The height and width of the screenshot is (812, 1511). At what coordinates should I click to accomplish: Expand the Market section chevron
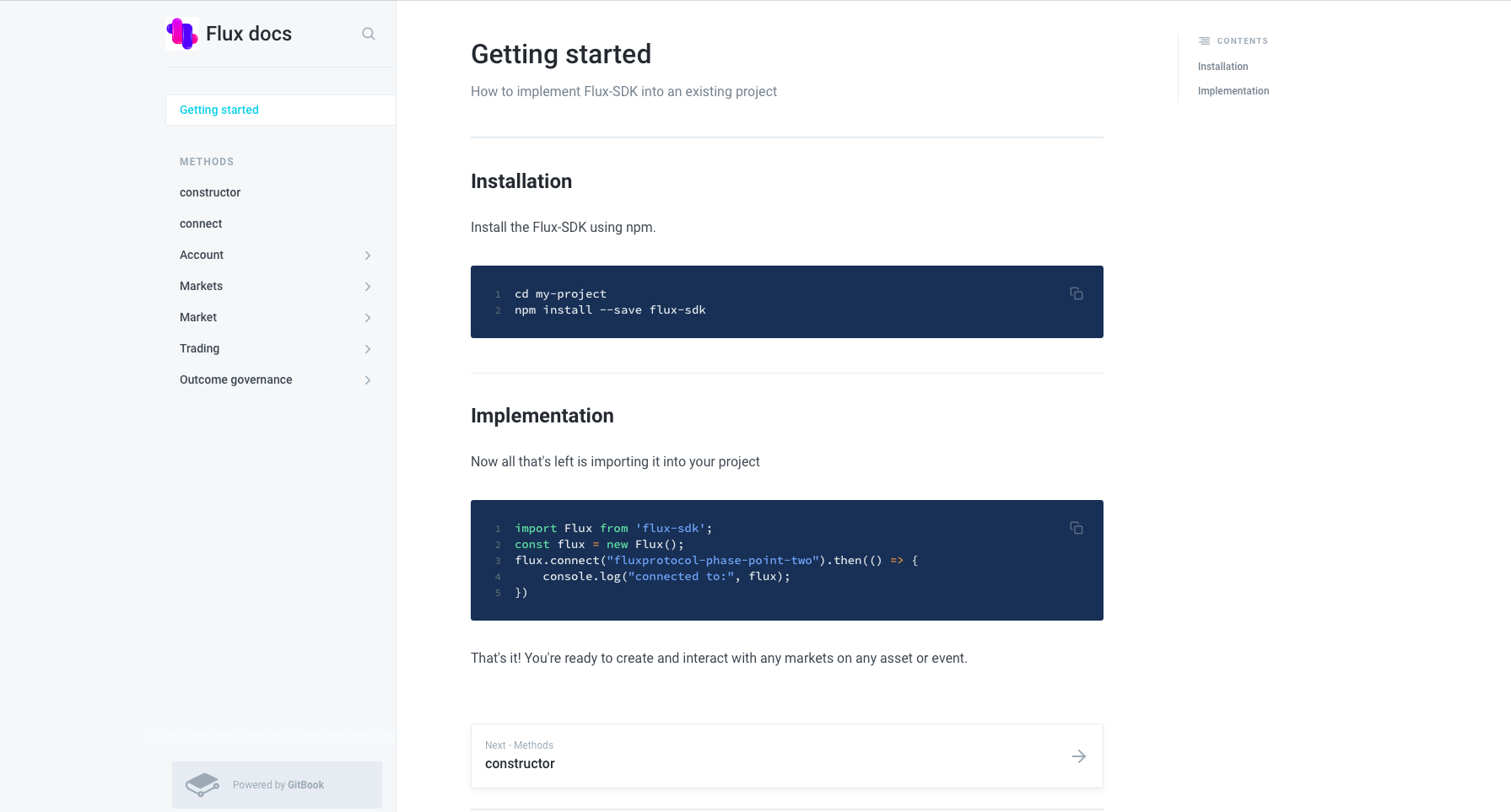tap(368, 318)
